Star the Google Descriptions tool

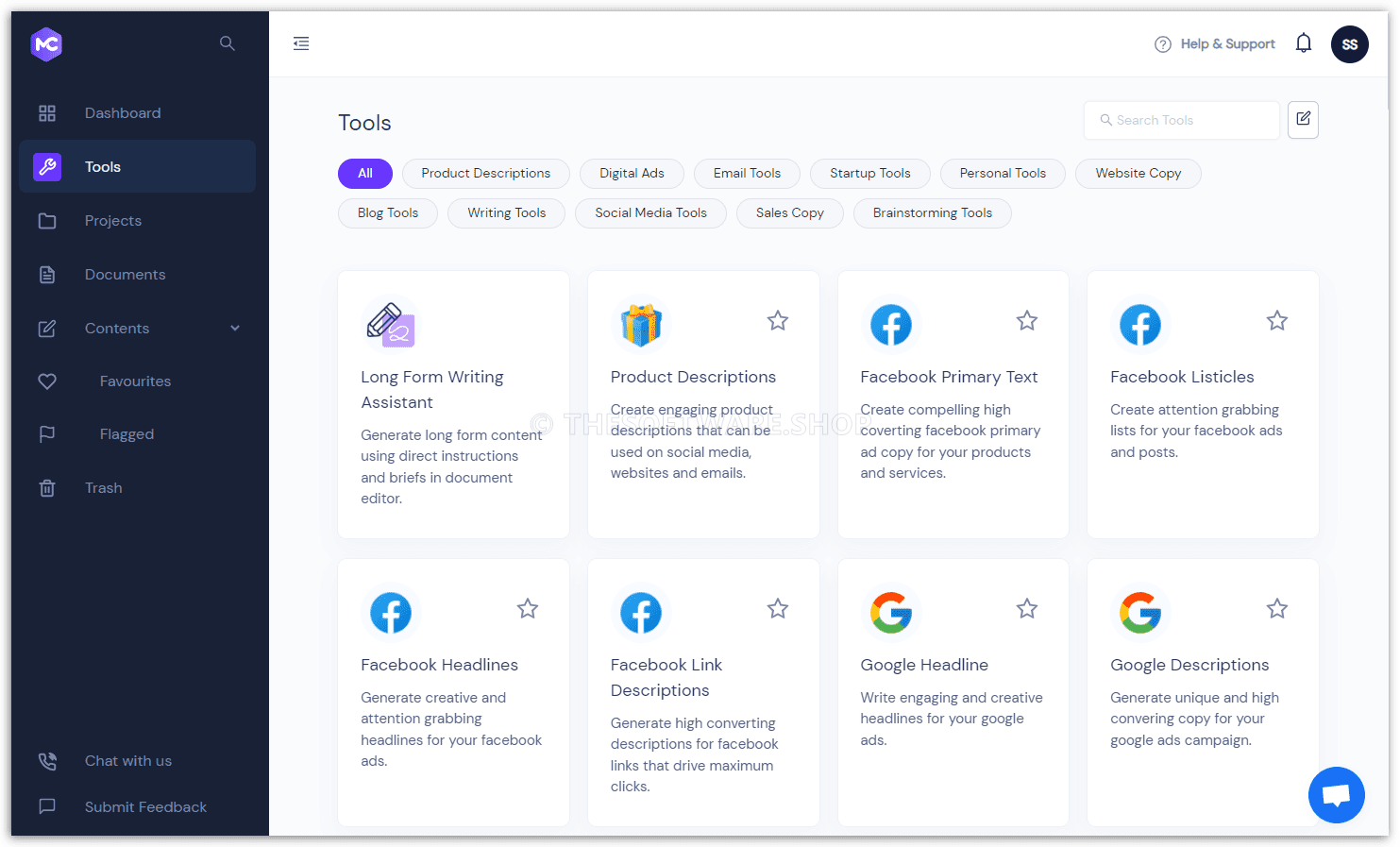point(1277,609)
